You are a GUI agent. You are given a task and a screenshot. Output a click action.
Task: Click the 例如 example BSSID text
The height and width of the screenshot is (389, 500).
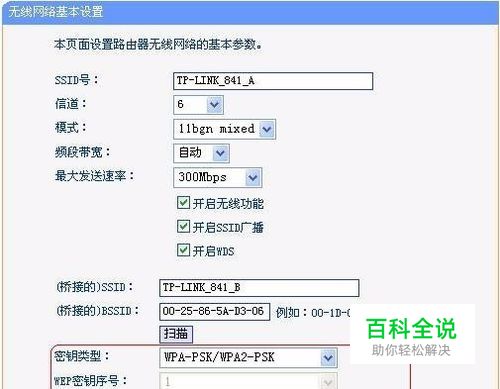pyautogui.click(x=313, y=313)
